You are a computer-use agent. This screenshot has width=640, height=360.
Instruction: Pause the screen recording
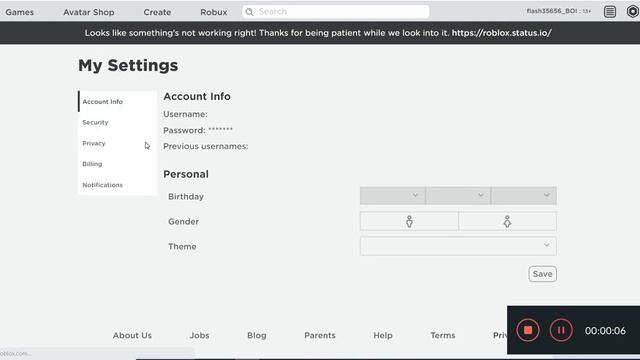pyautogui.click(x=561, y=330)
